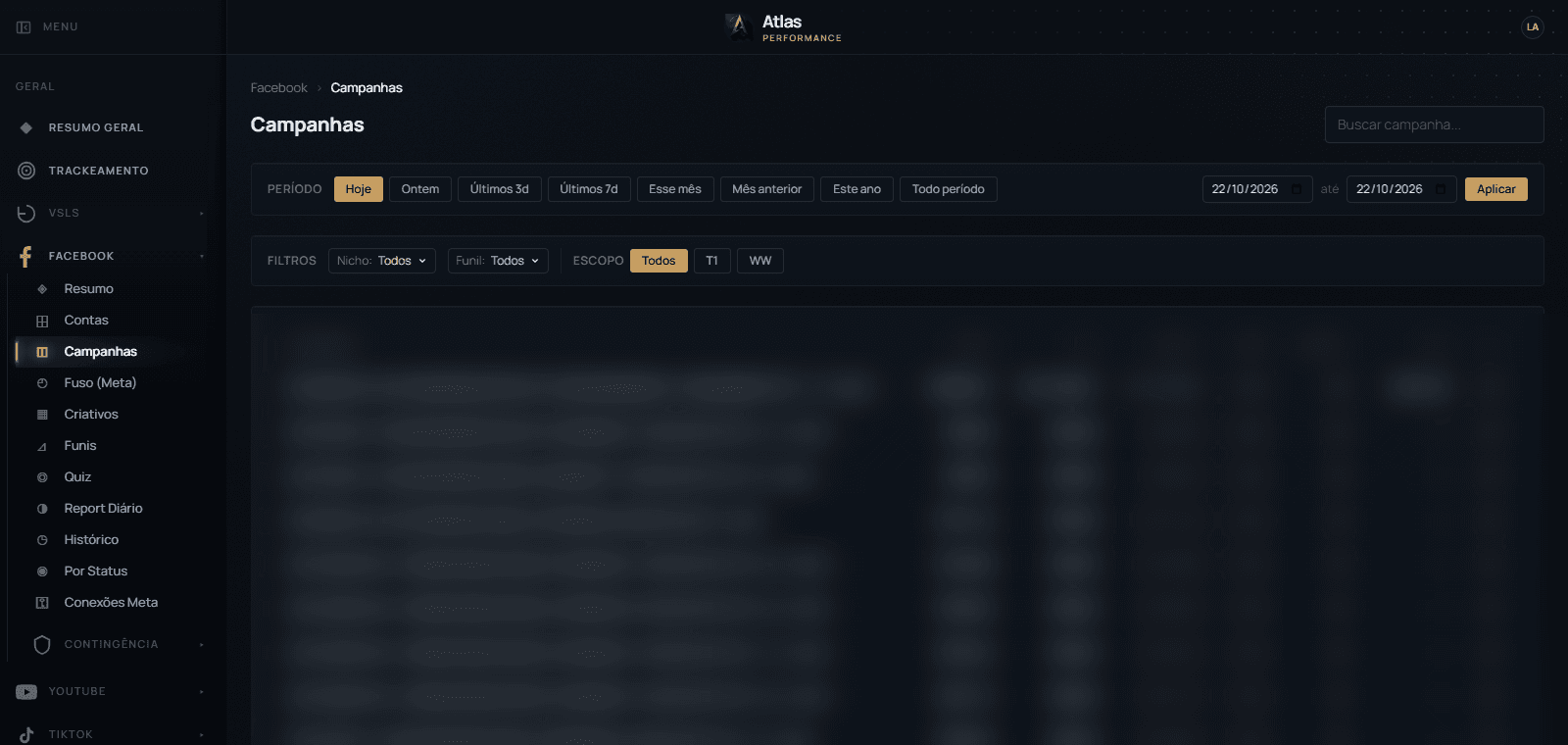
Task: Open the LA user avatar
Action: pyautogui.click(x=1532, y=27)
